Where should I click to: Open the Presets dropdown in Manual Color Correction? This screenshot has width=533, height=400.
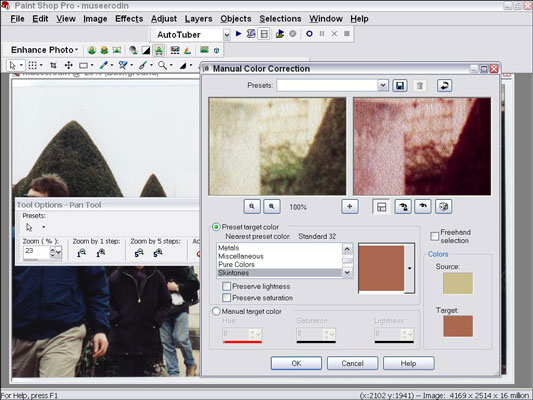tap(383, 85)
